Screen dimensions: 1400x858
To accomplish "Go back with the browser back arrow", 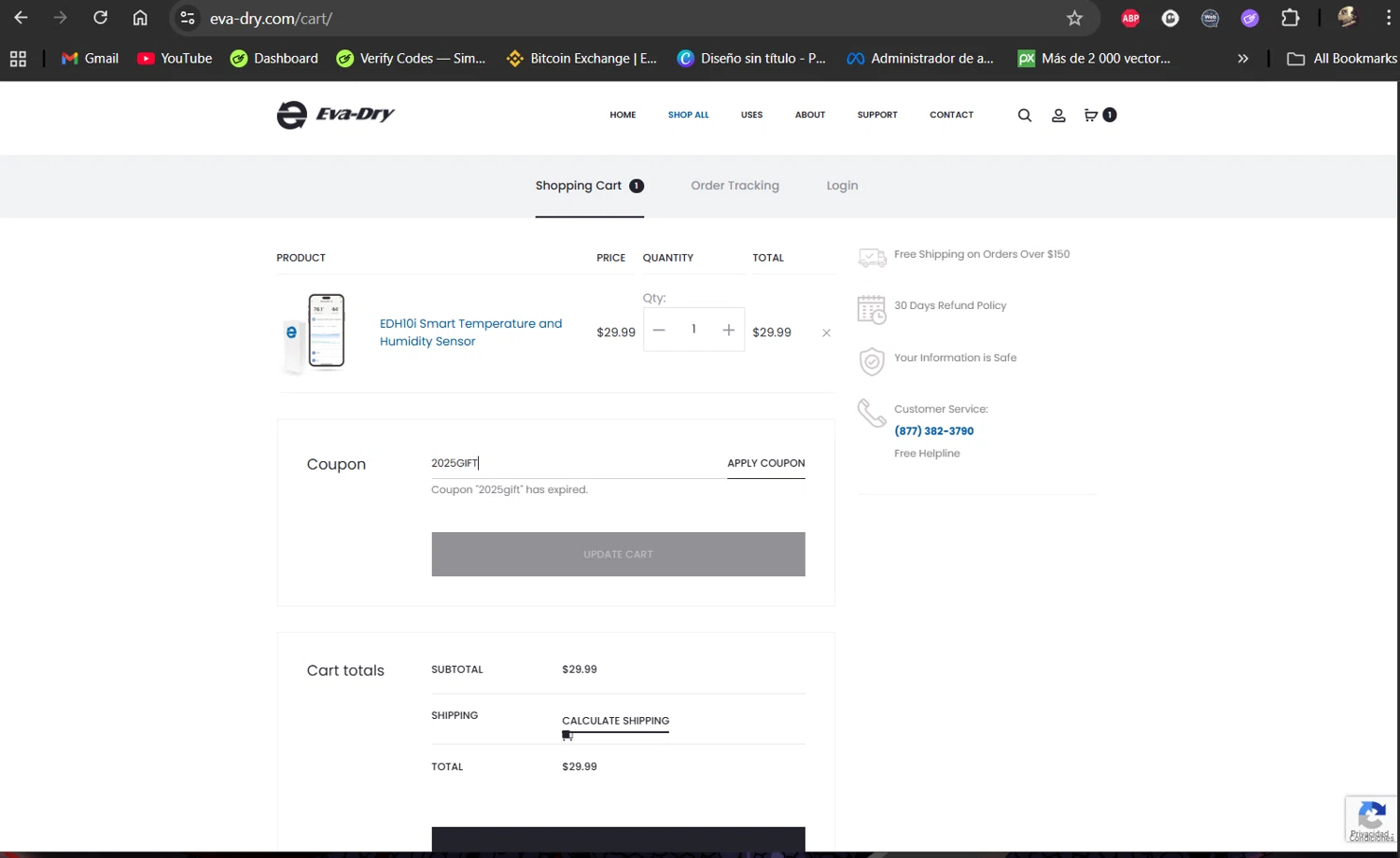I will click(x=21, y=18).
